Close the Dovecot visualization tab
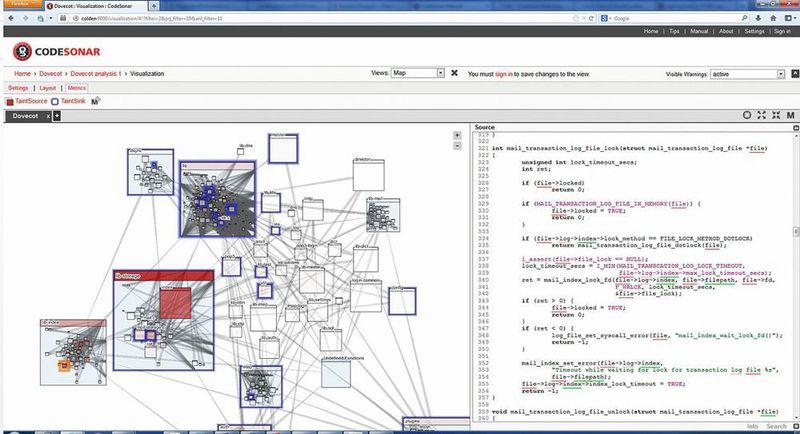 point(48,116)
